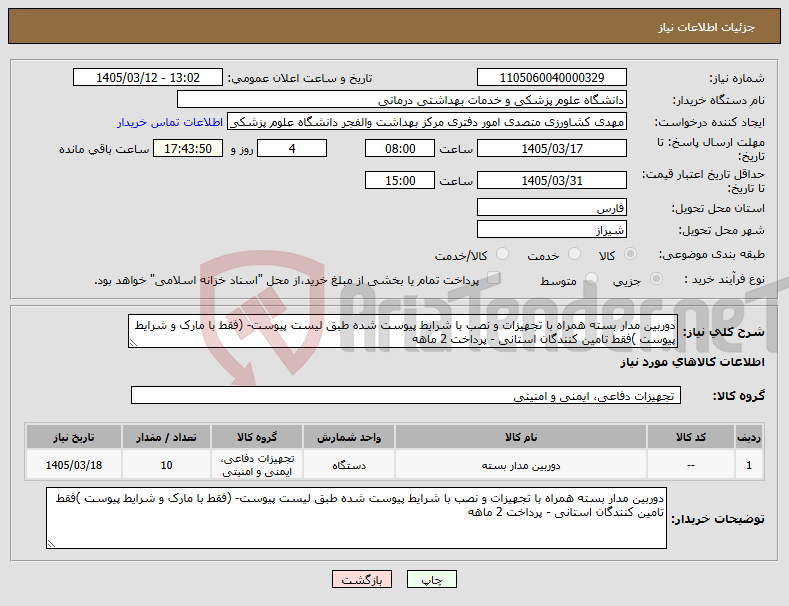Toggle the treasury bonds payment checkbox
789x606 pixels.
coord(494,278)
